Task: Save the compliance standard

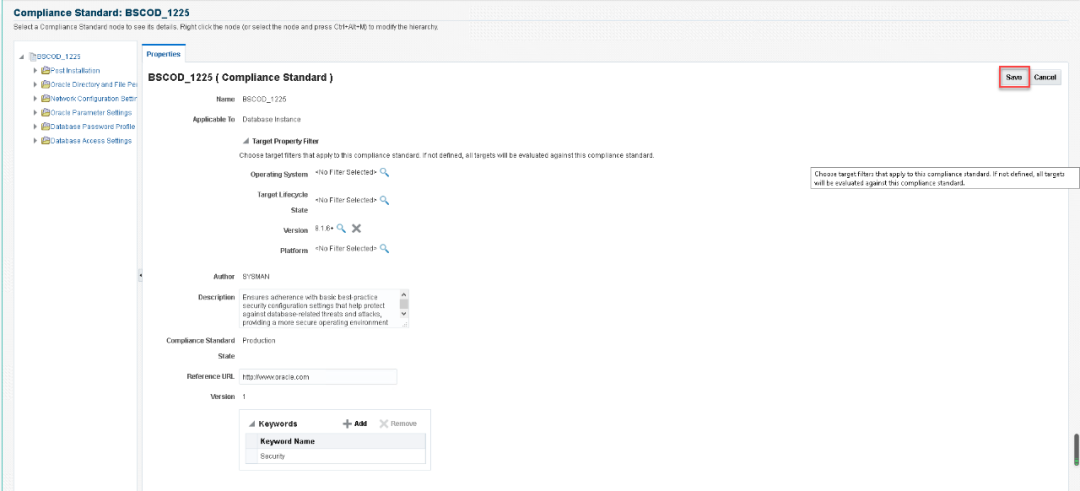Action: click(x=1013, y=77)
